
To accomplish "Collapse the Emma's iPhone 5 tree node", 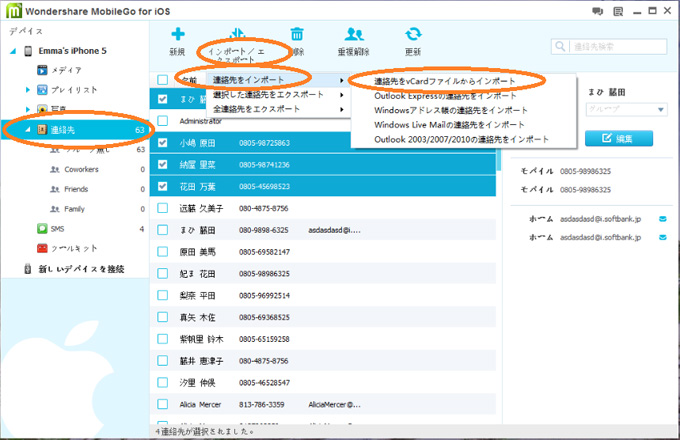I will tap(13, 51).
